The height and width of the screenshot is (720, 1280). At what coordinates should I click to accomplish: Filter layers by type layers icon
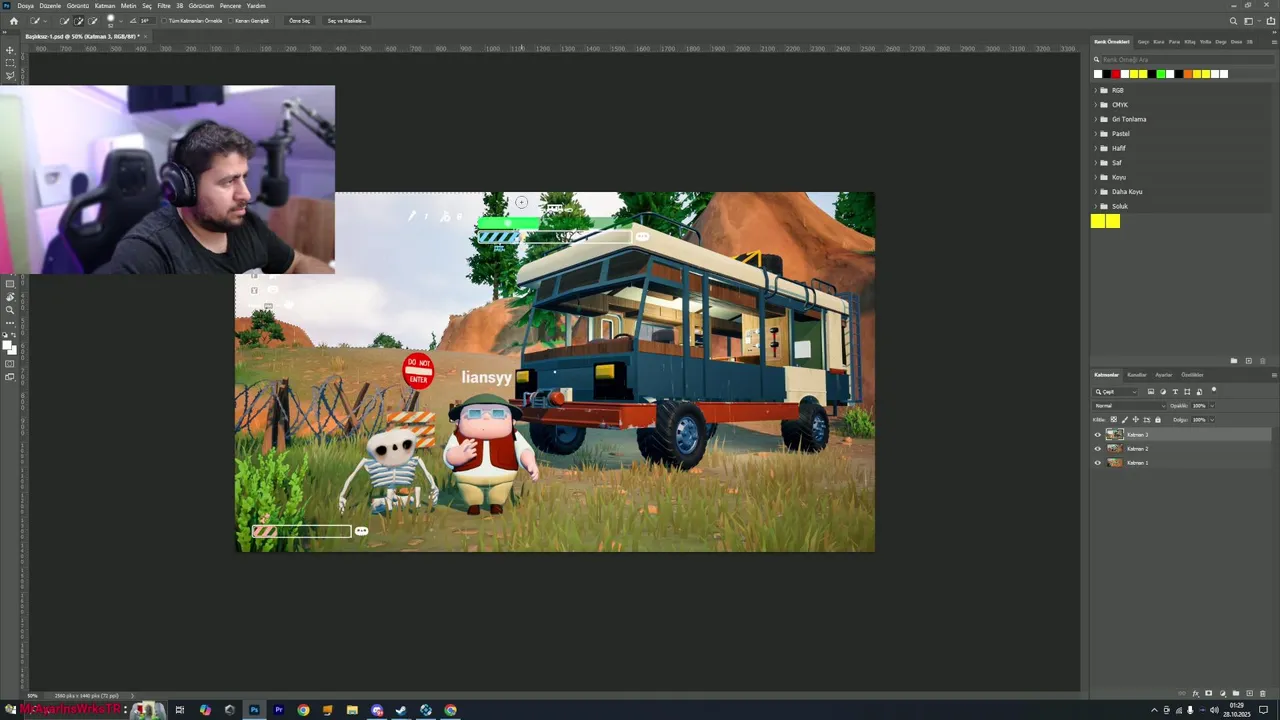tap(1175, 391)
